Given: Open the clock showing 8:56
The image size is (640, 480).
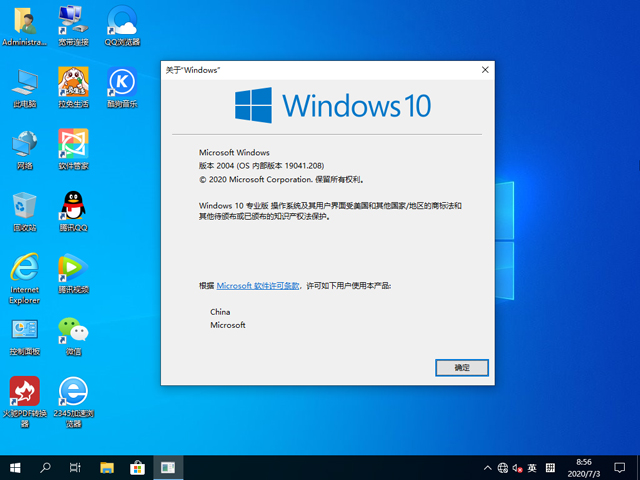Looking at the screenshot, I should click(x=584, y=468).
